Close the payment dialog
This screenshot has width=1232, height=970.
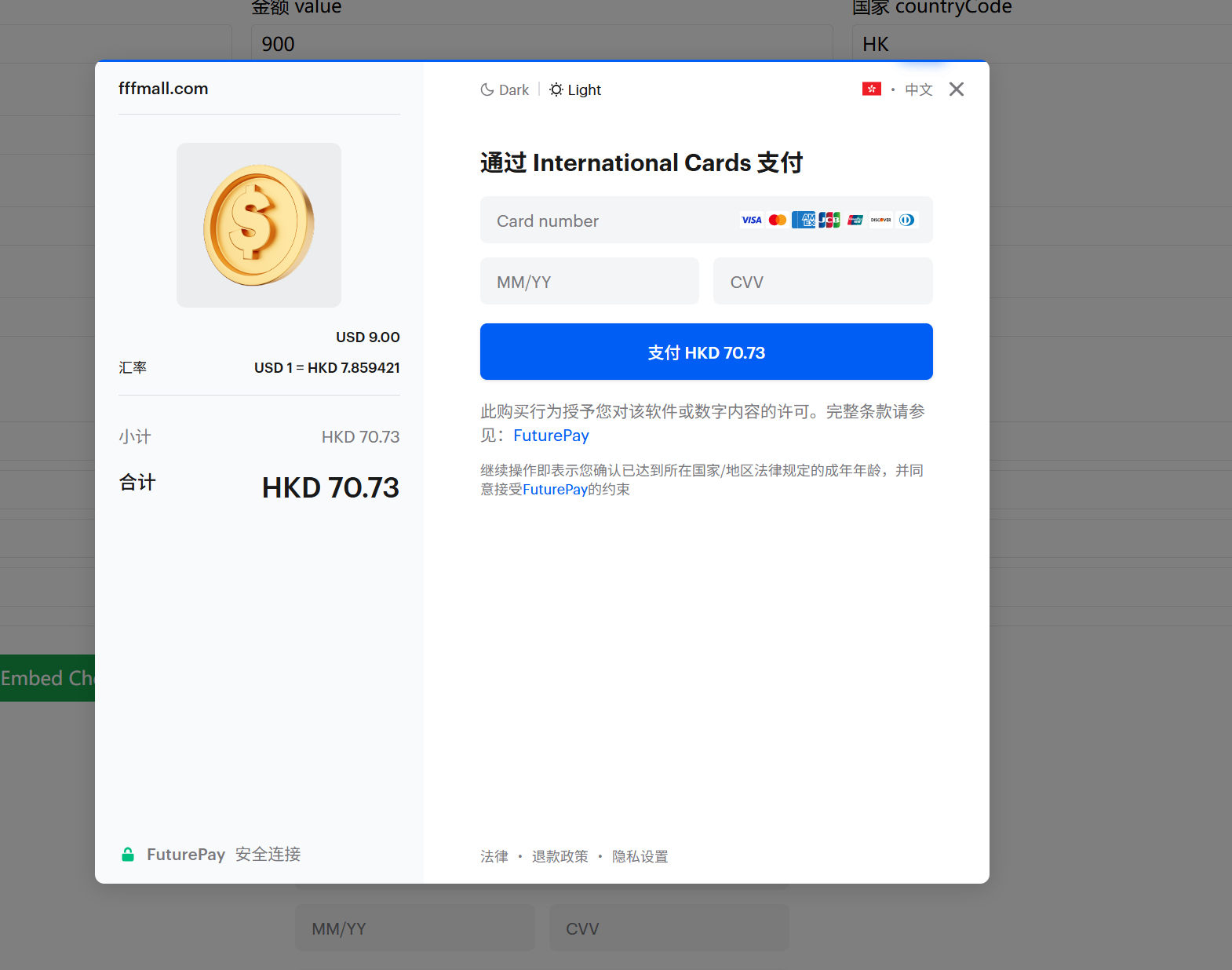coord(956,89)
